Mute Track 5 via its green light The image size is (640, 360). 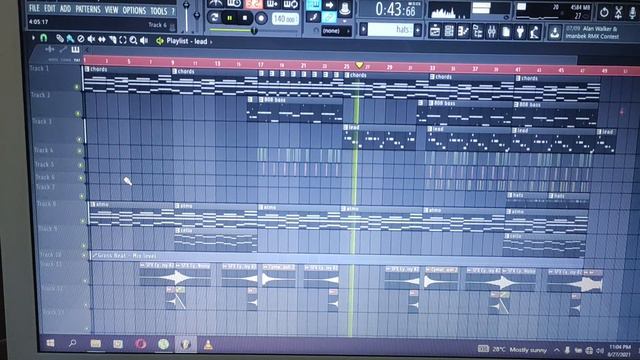pos(80,165)
